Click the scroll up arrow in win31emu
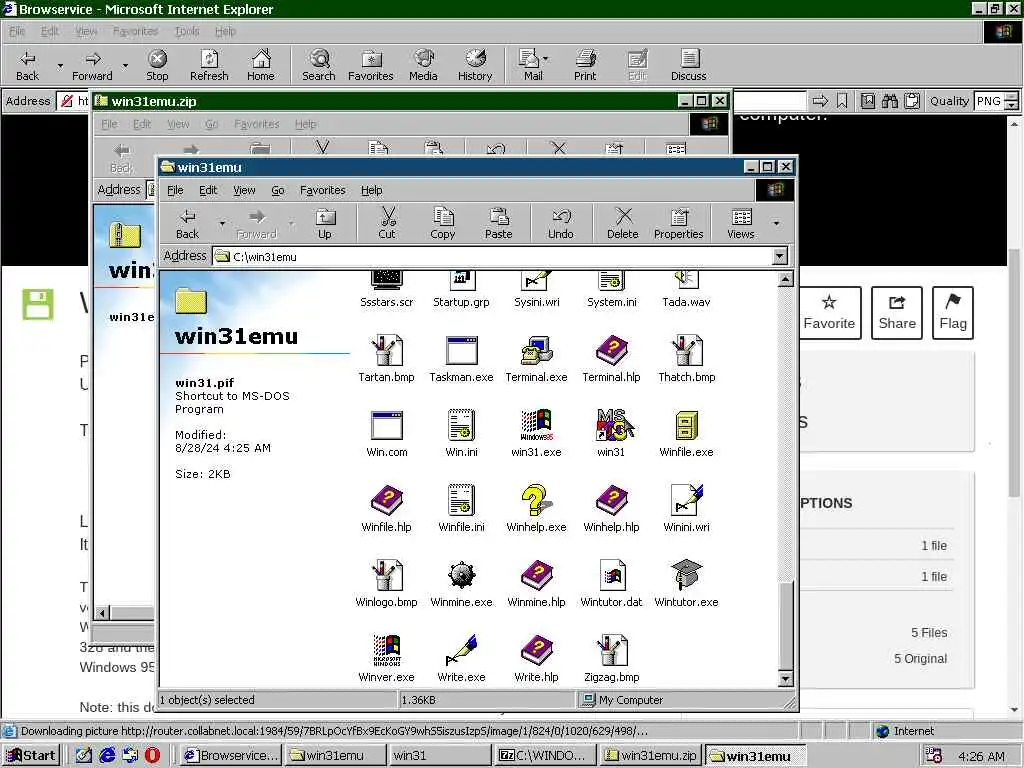This screenshot has width=1024, height=768. [786, 280]
